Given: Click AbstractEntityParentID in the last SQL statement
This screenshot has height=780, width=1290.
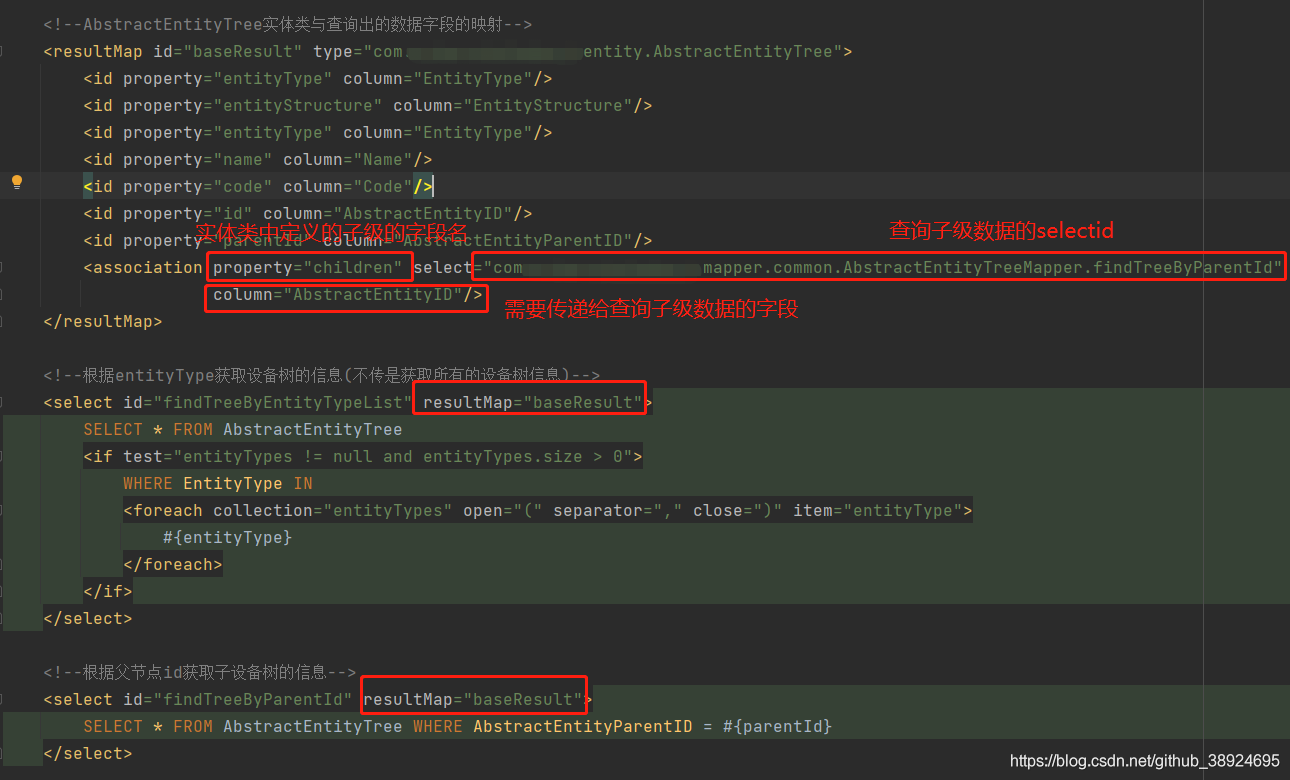Looking at the screenshot, I should pos(583,726).
